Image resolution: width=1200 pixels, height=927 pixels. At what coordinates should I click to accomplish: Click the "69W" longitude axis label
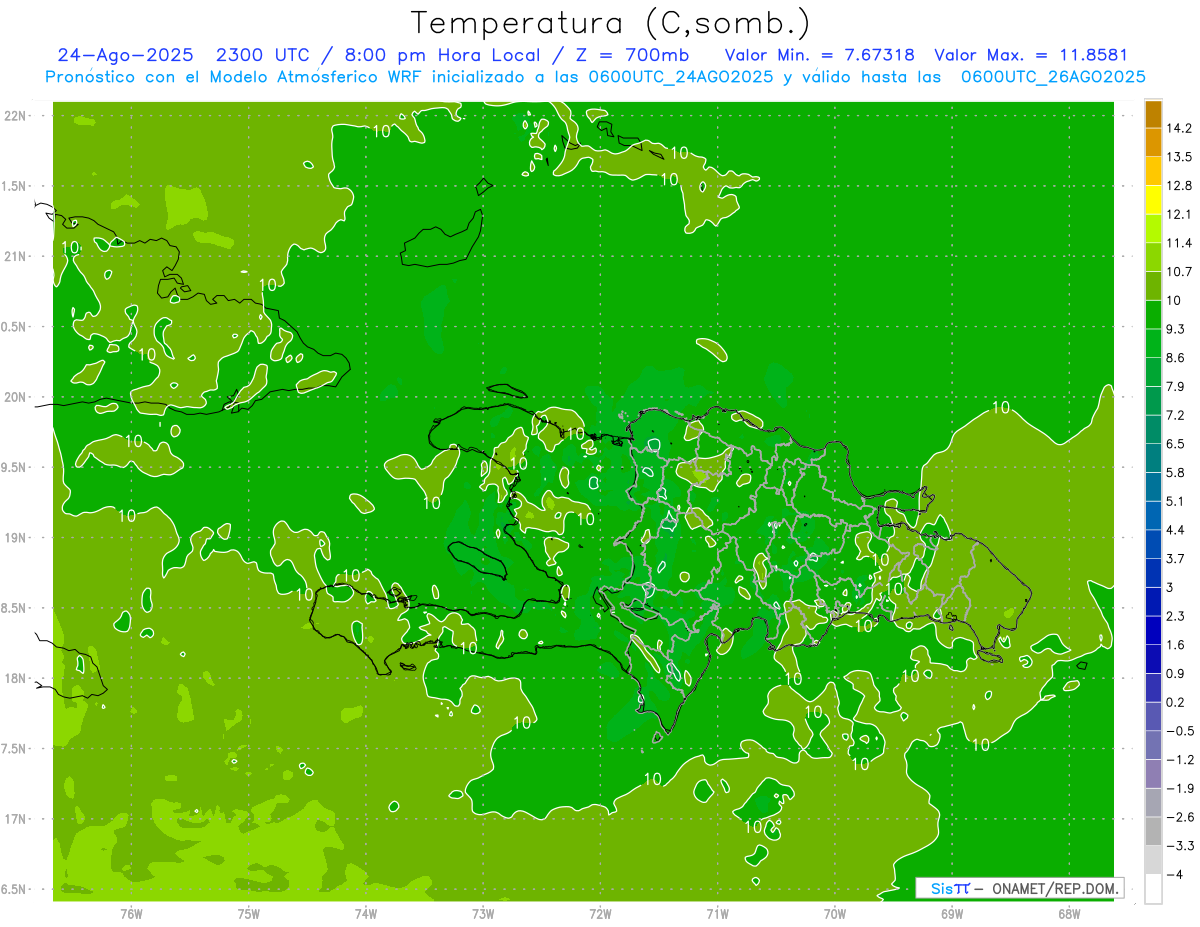click(951, 915)
